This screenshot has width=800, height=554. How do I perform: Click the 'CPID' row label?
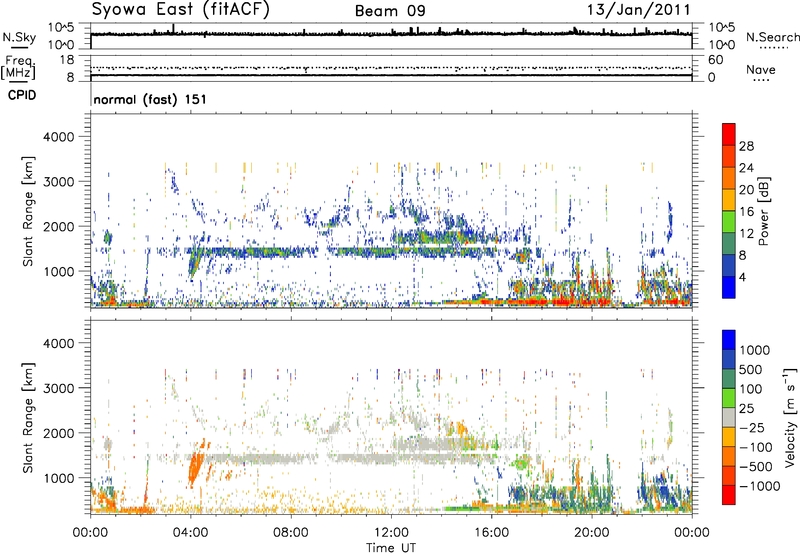click(22, 95)
